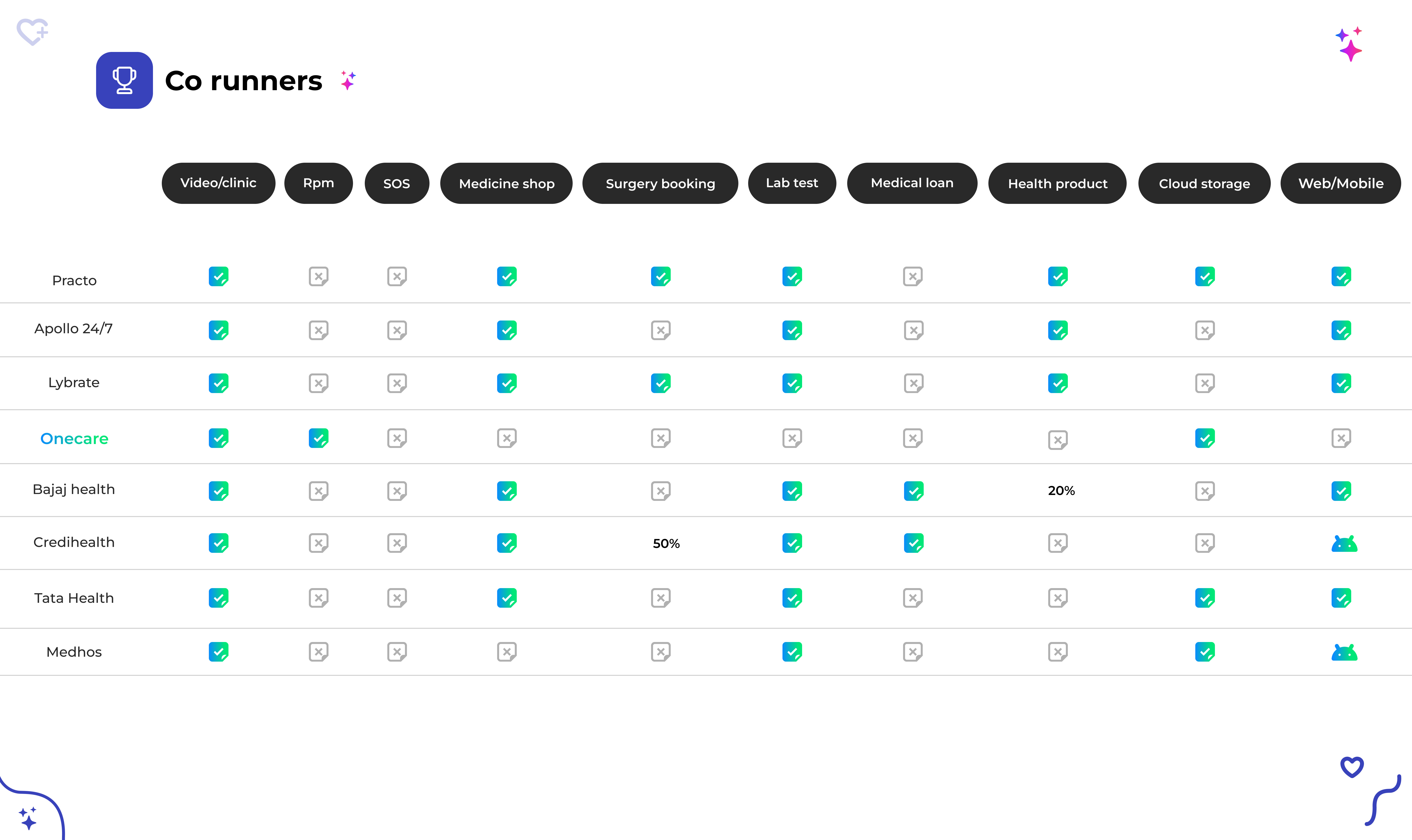Screen dimensions: 1412x840
Task: Select the Lab test column pill
Action: point(792,183)
